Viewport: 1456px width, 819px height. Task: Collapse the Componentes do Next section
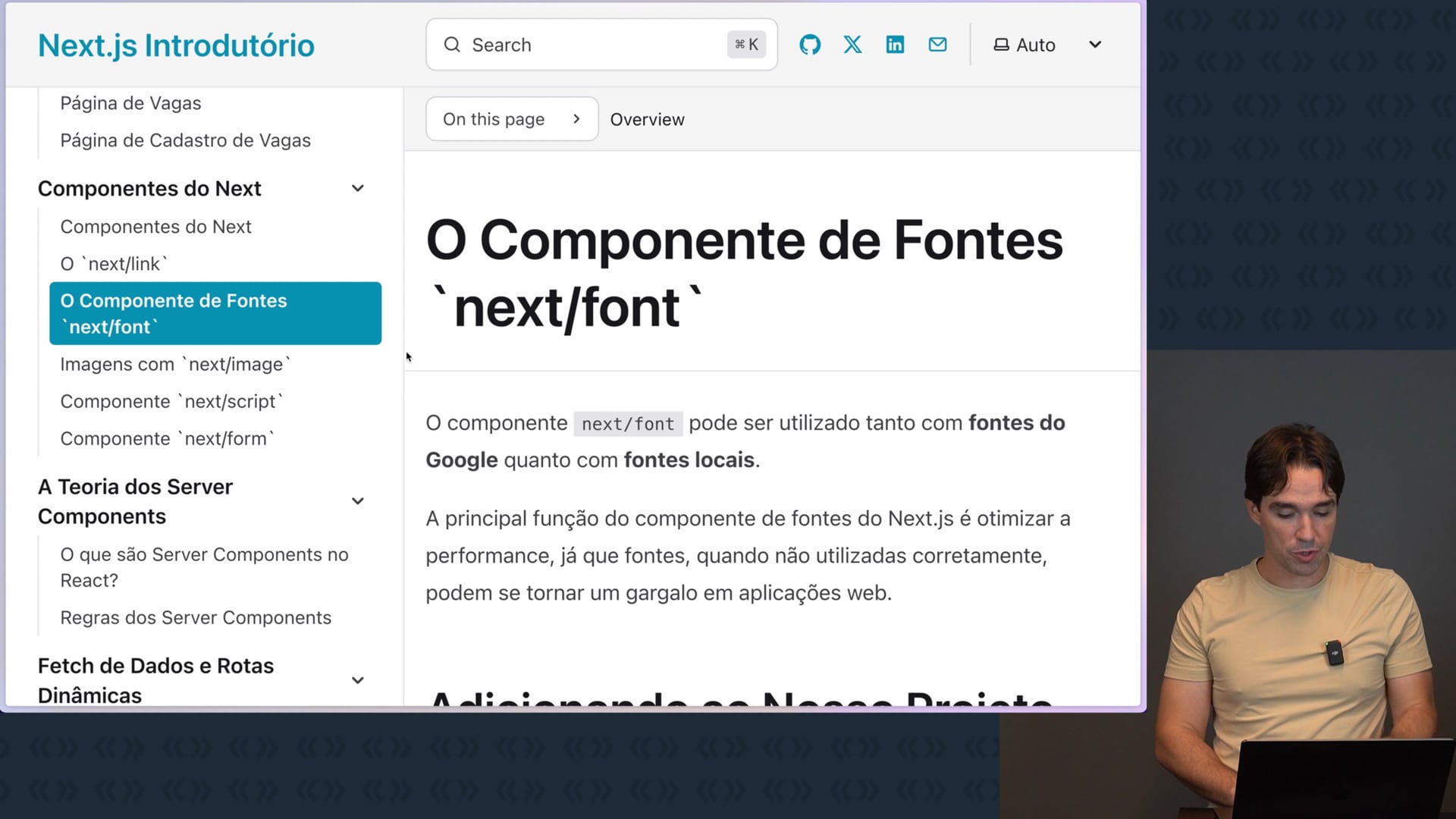pos(358,188)
